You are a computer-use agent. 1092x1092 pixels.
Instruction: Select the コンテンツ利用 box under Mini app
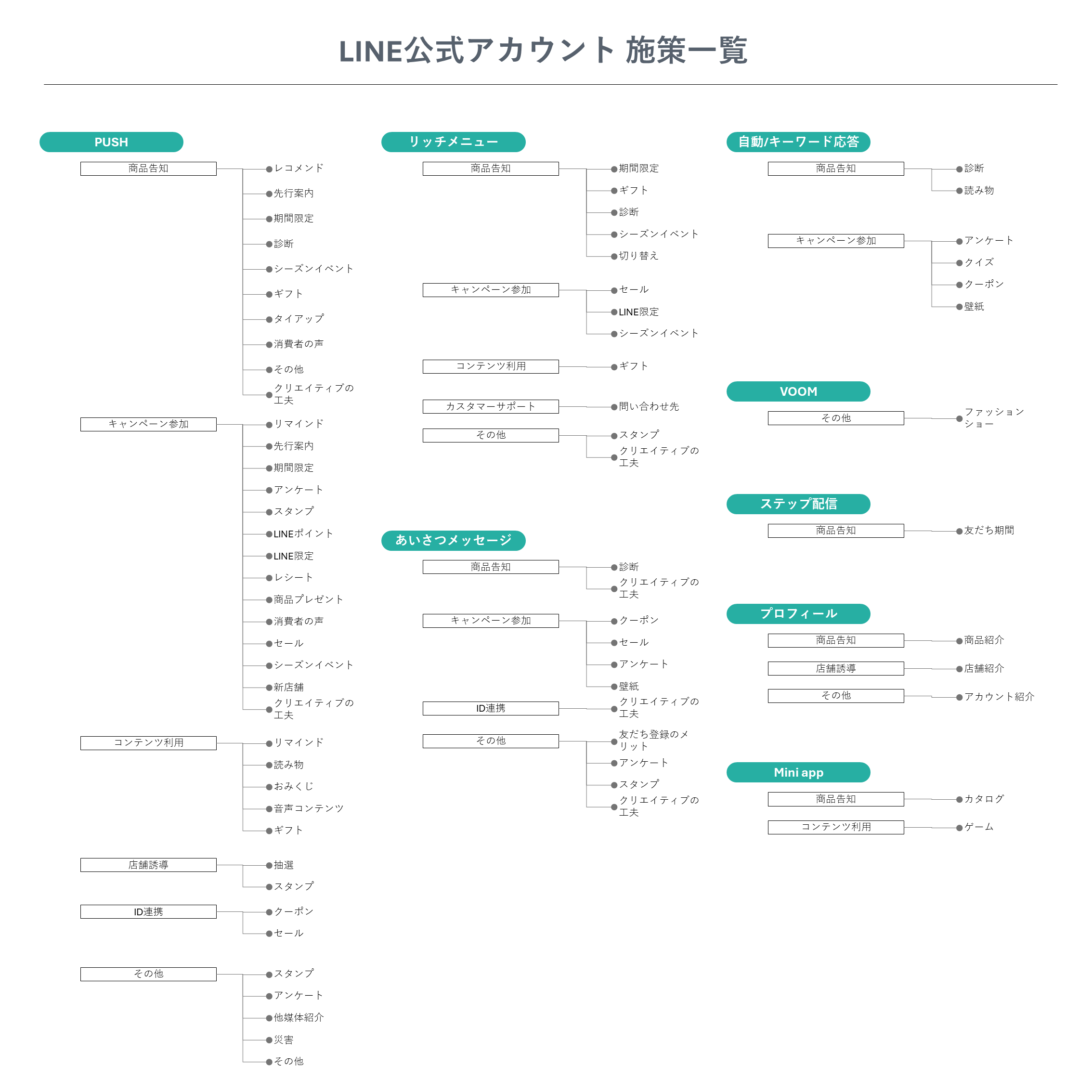(835, 827)
